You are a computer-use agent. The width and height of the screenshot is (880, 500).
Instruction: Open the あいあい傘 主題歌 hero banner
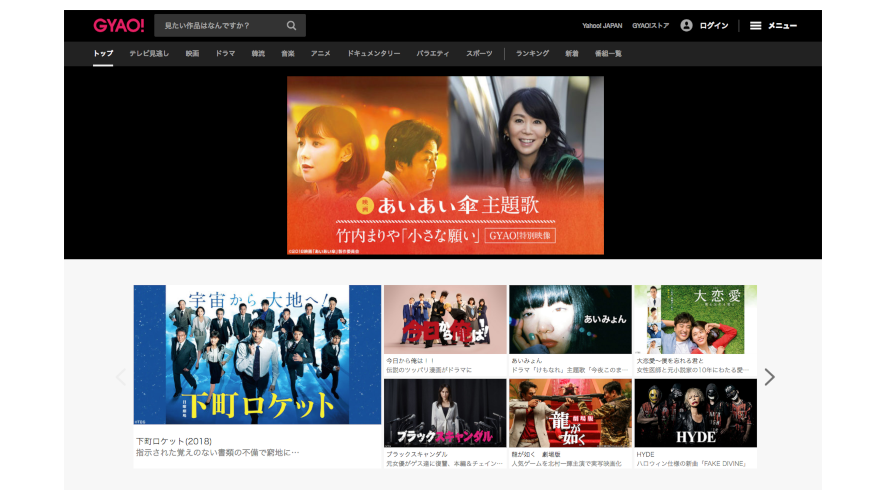(x=446, y=166)
